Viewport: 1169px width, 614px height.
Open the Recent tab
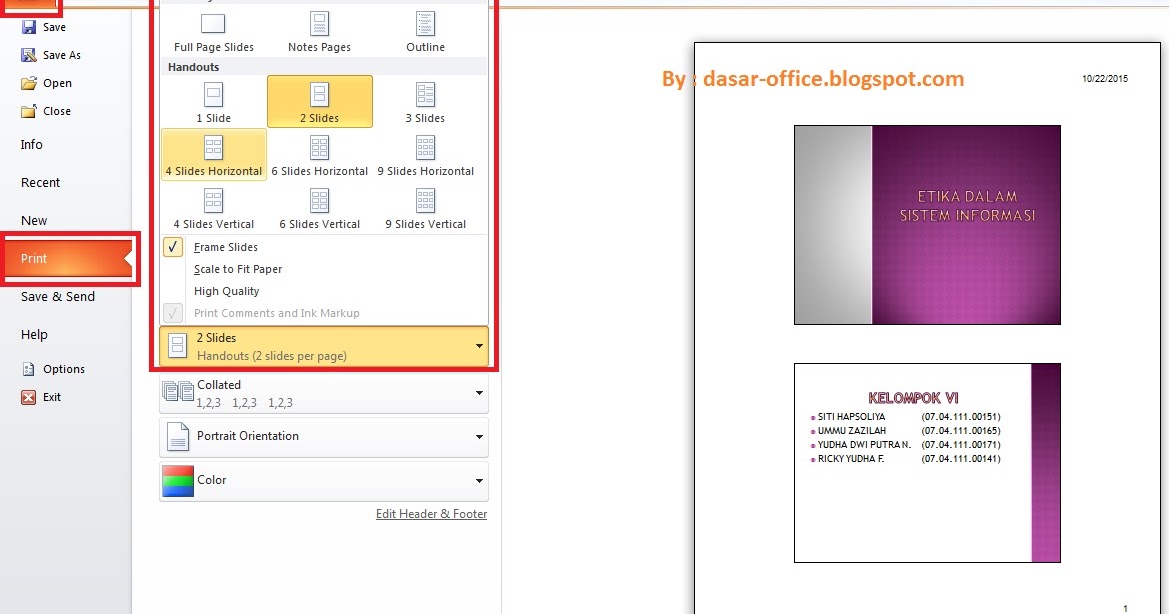[40, 183]
